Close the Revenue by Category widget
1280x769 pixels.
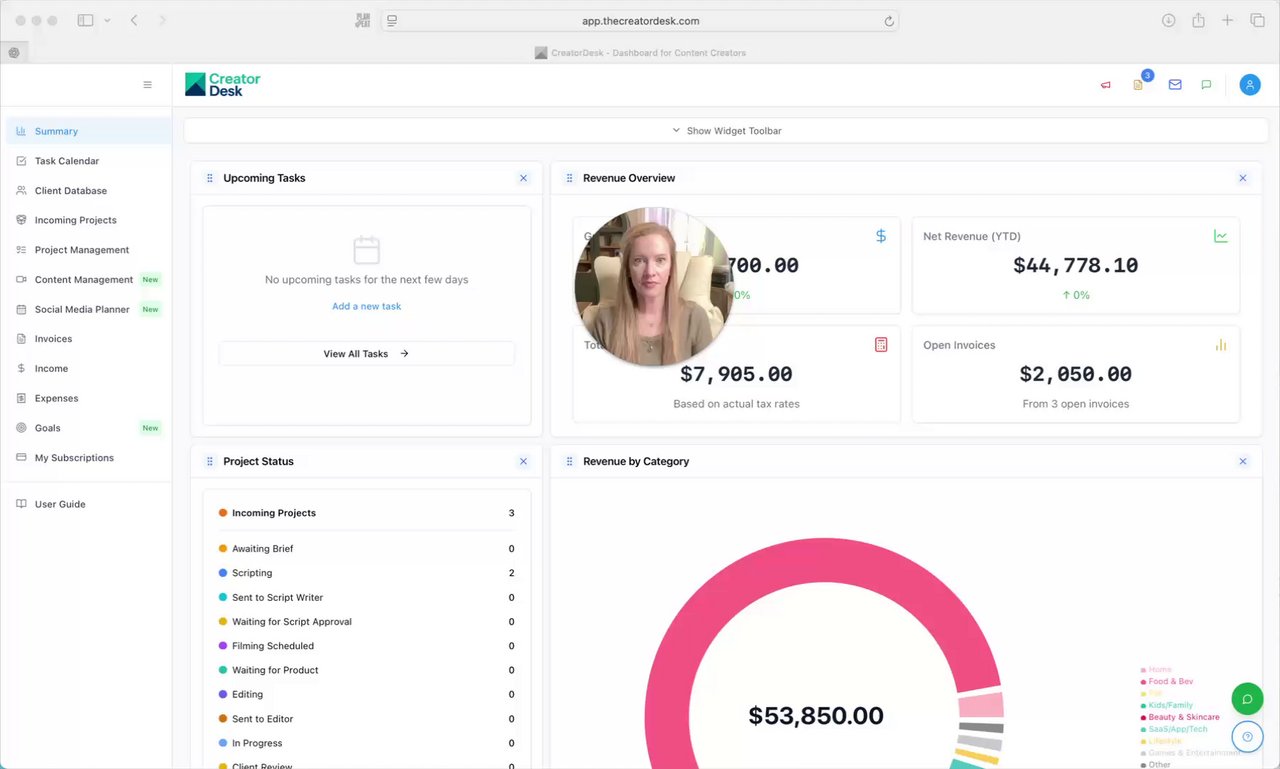click(1243, 461)
